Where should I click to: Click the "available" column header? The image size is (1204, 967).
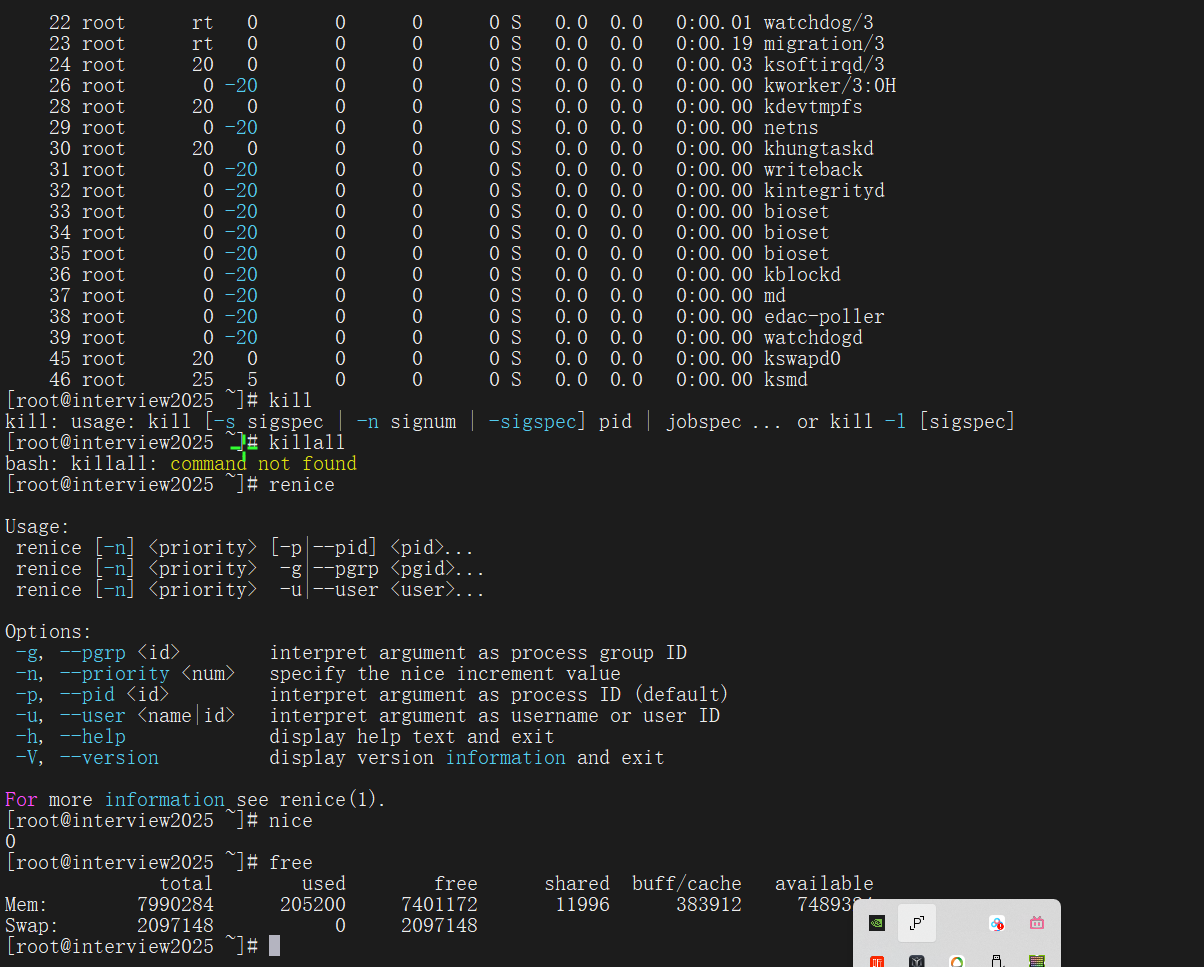point(824,883)
